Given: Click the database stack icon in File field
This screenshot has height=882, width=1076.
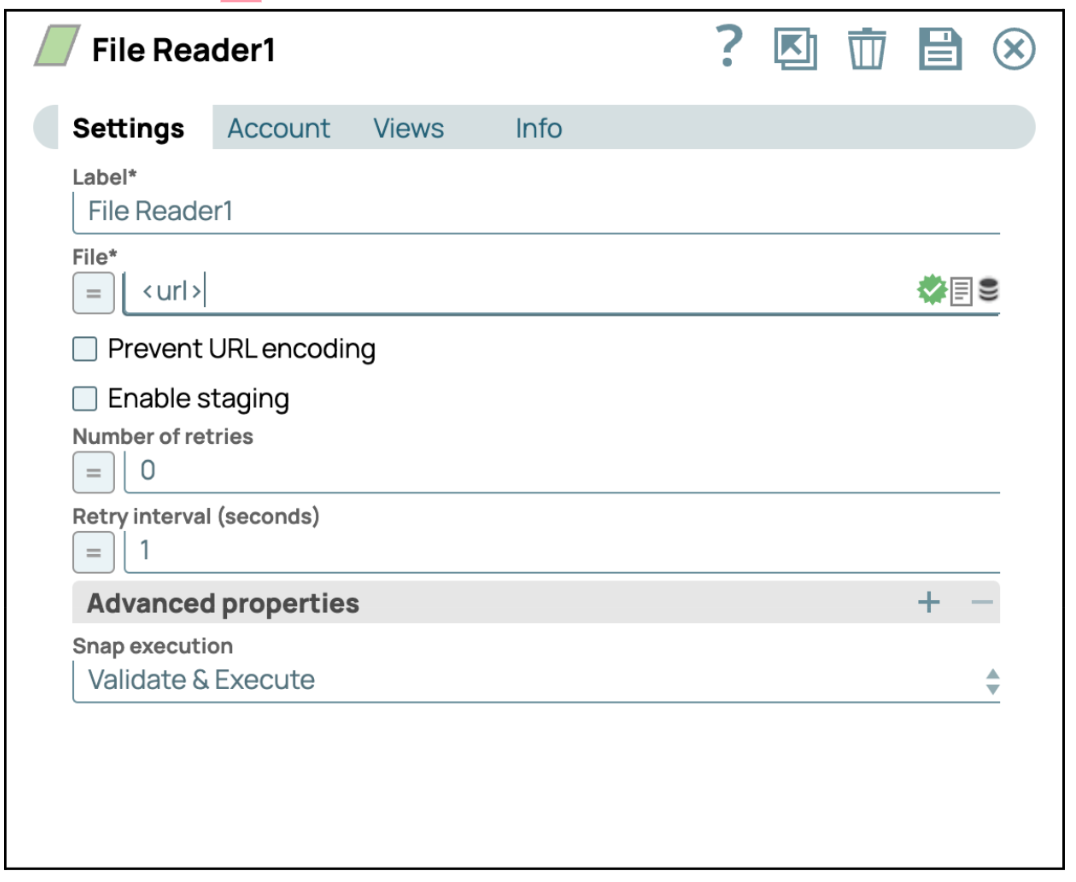Looking at the screenshot, I should (x=989, y=291).
